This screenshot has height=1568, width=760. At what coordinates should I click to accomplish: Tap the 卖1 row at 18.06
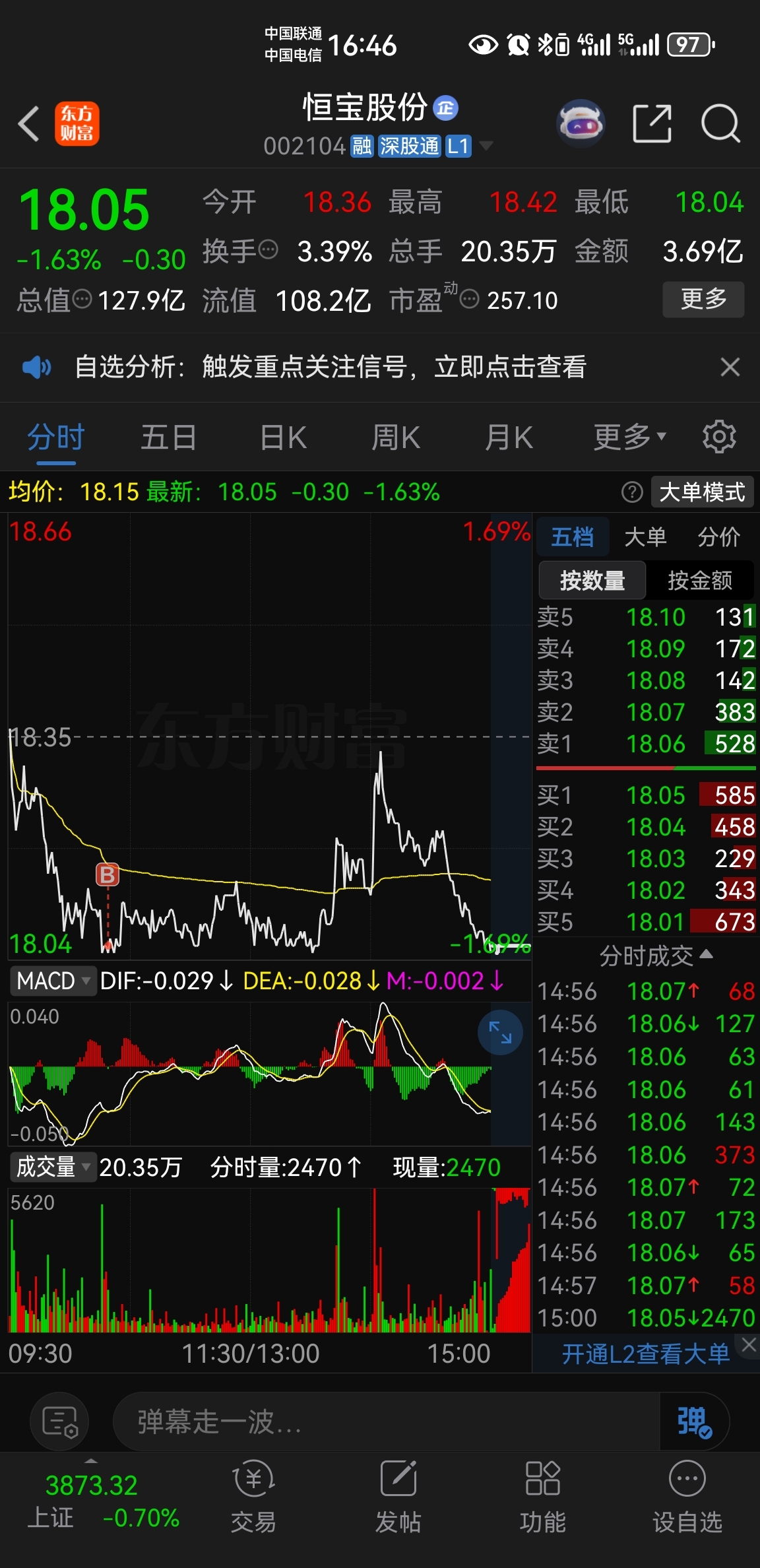click(646, 744)
